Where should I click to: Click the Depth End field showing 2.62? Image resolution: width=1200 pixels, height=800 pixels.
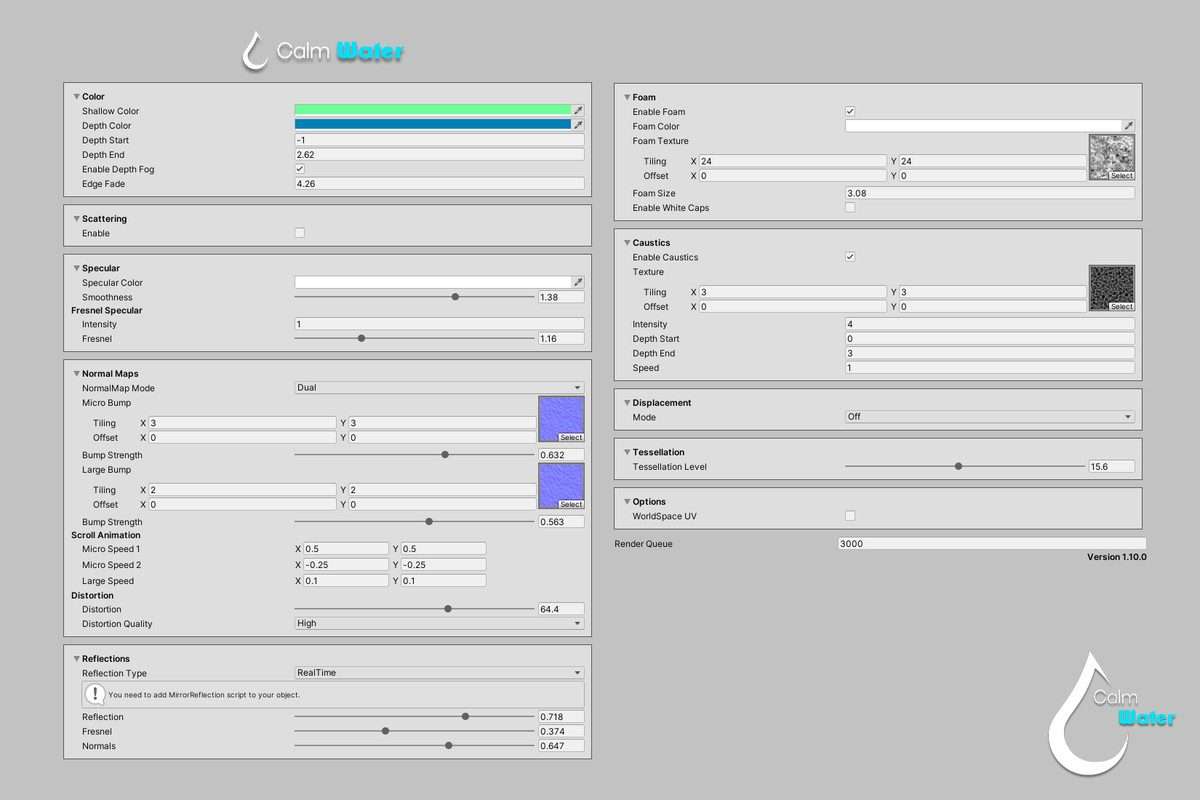point(439,155)
